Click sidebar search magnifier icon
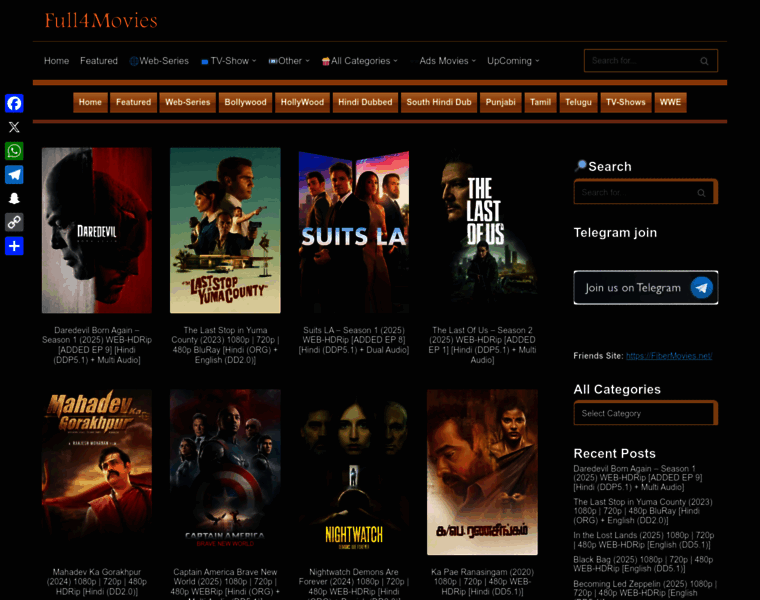The image size is (760, 600). [x=701, y=193]
